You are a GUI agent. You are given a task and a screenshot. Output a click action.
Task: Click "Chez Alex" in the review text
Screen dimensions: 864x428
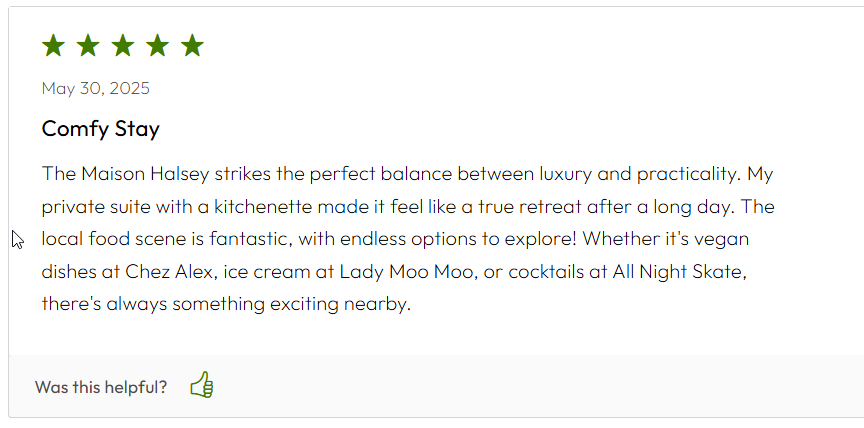pyautogui.click(x=169, y=272)
